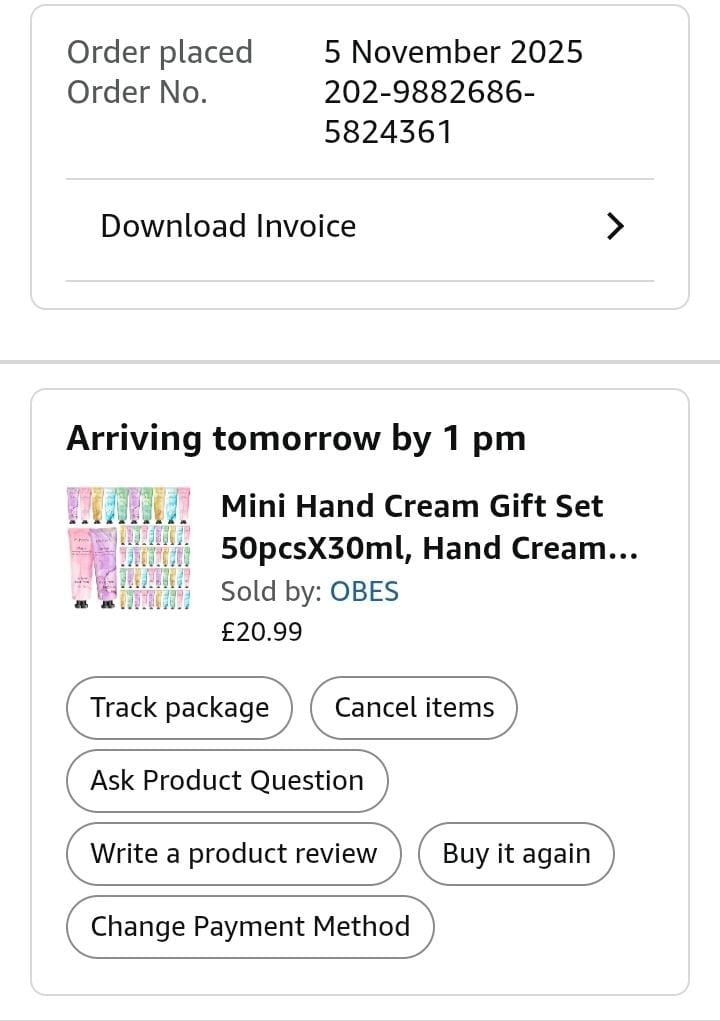Tap the Track package button

click(x=180, y=708)
